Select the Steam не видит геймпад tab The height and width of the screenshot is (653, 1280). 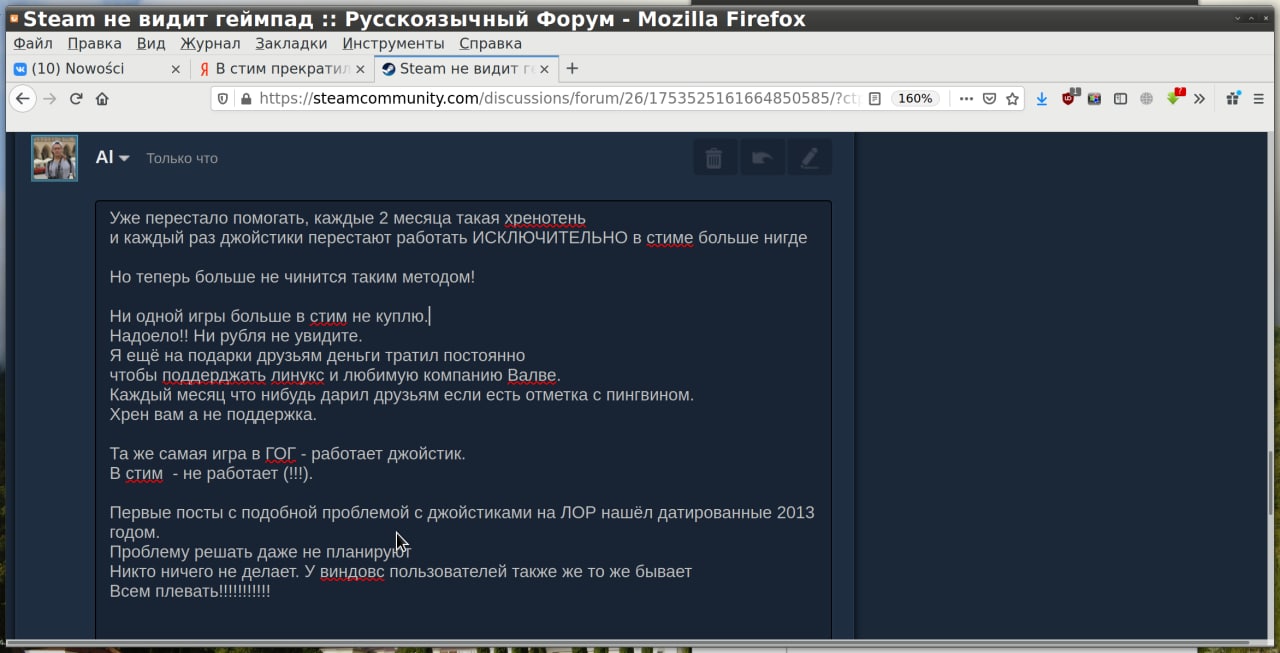[465, 68]
